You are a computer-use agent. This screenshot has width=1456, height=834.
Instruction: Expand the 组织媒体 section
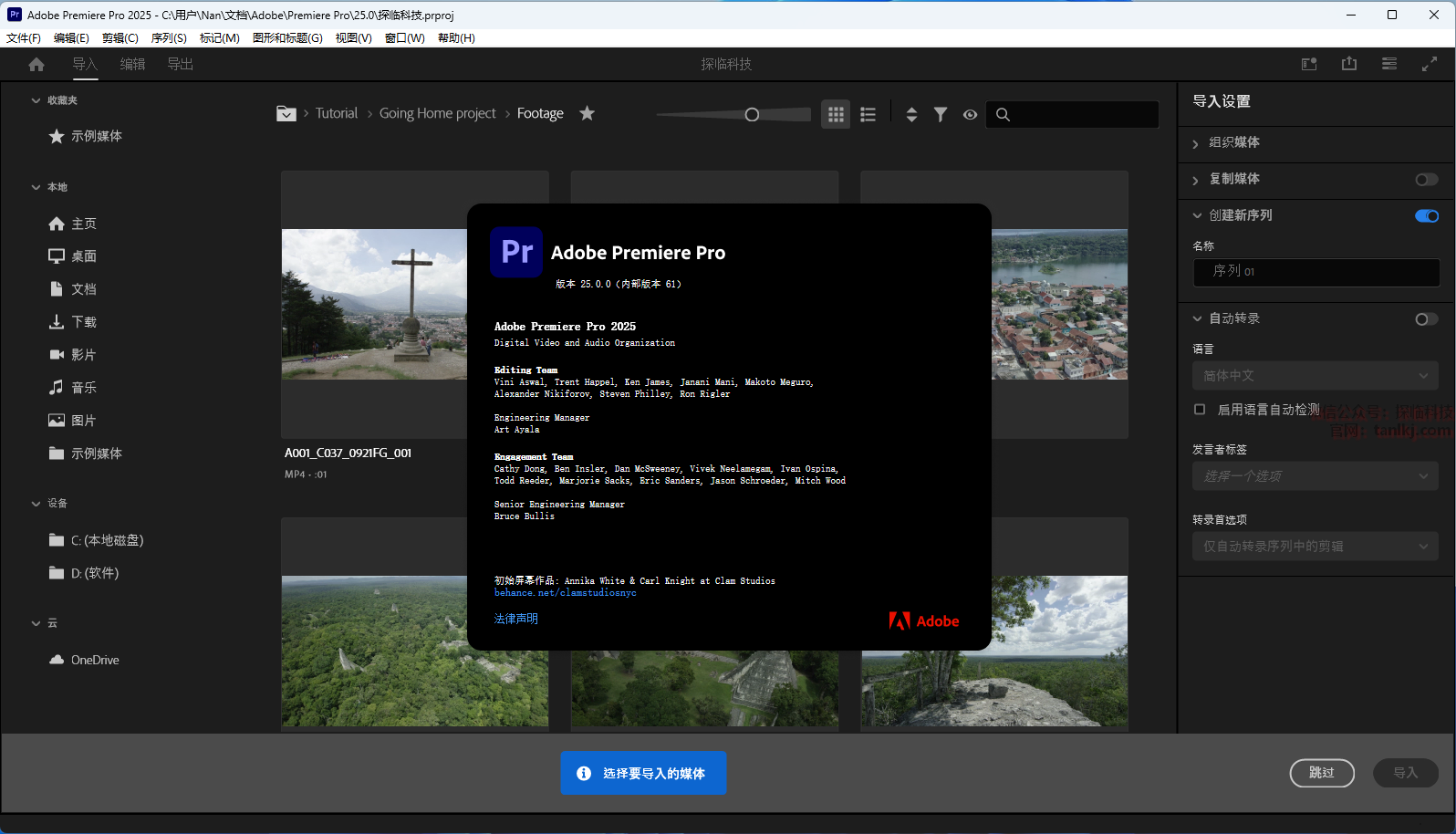pyautogui.click(x=1233, y=142)
